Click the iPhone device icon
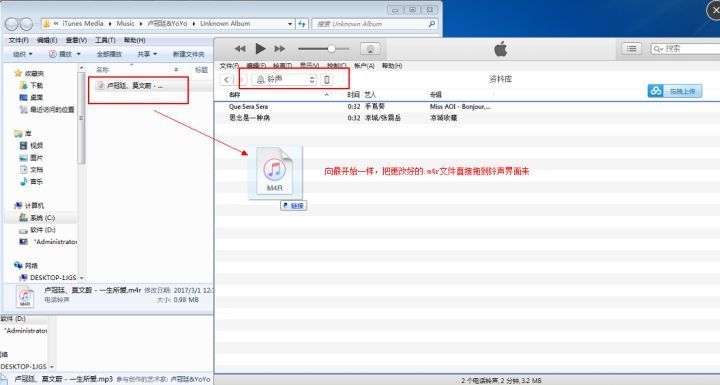 (x=326, y=79)
